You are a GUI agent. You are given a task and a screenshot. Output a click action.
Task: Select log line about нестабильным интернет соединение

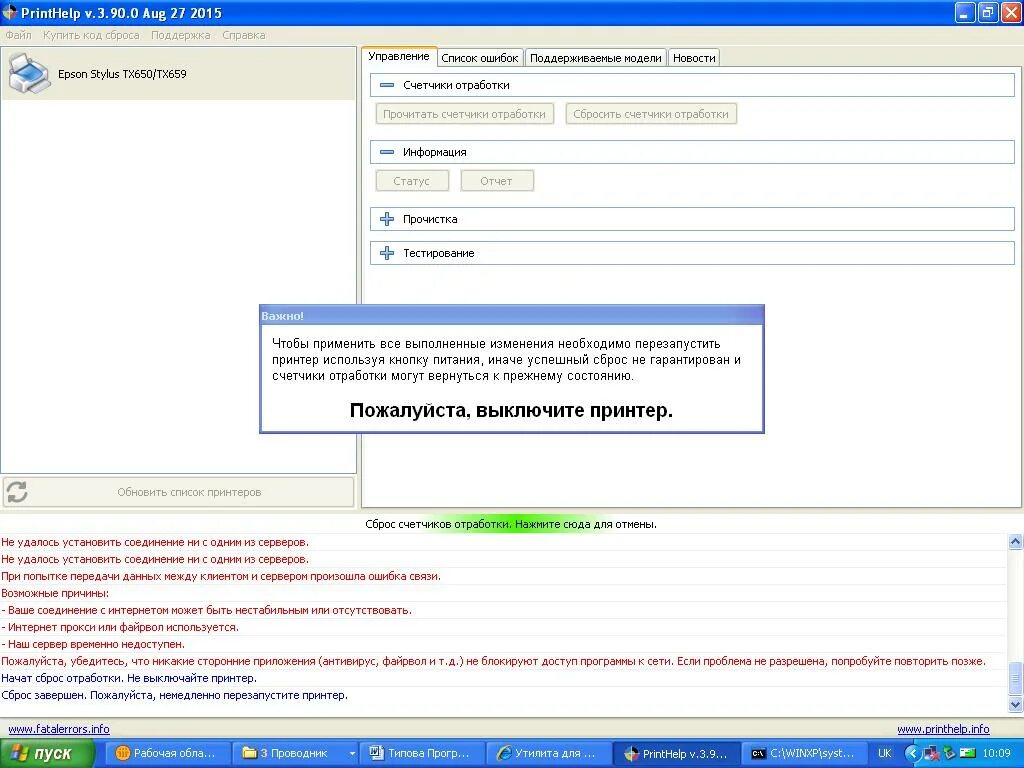[x=206, y=610]
